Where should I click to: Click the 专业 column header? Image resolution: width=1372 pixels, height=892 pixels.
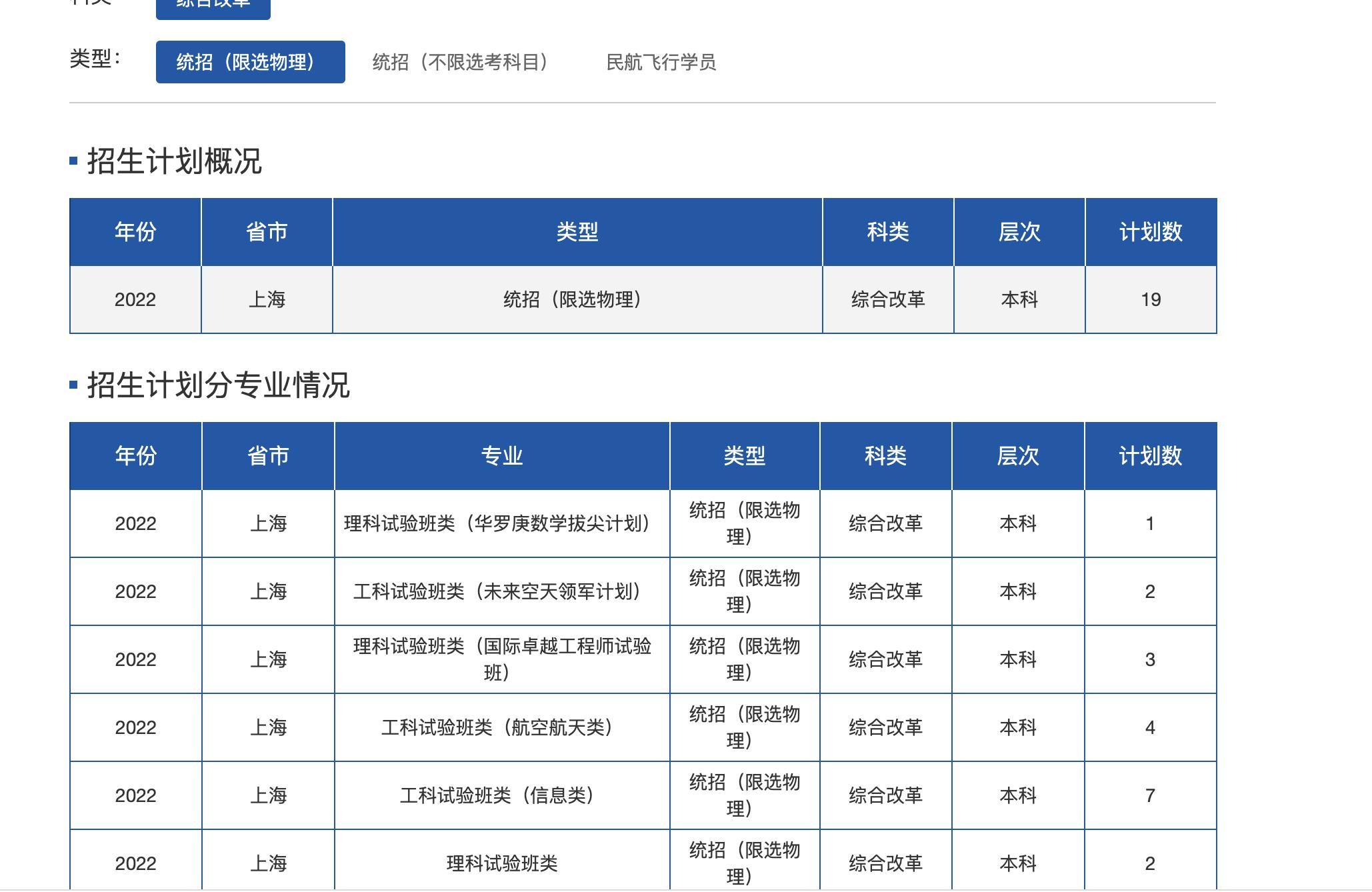pos(501,456)
